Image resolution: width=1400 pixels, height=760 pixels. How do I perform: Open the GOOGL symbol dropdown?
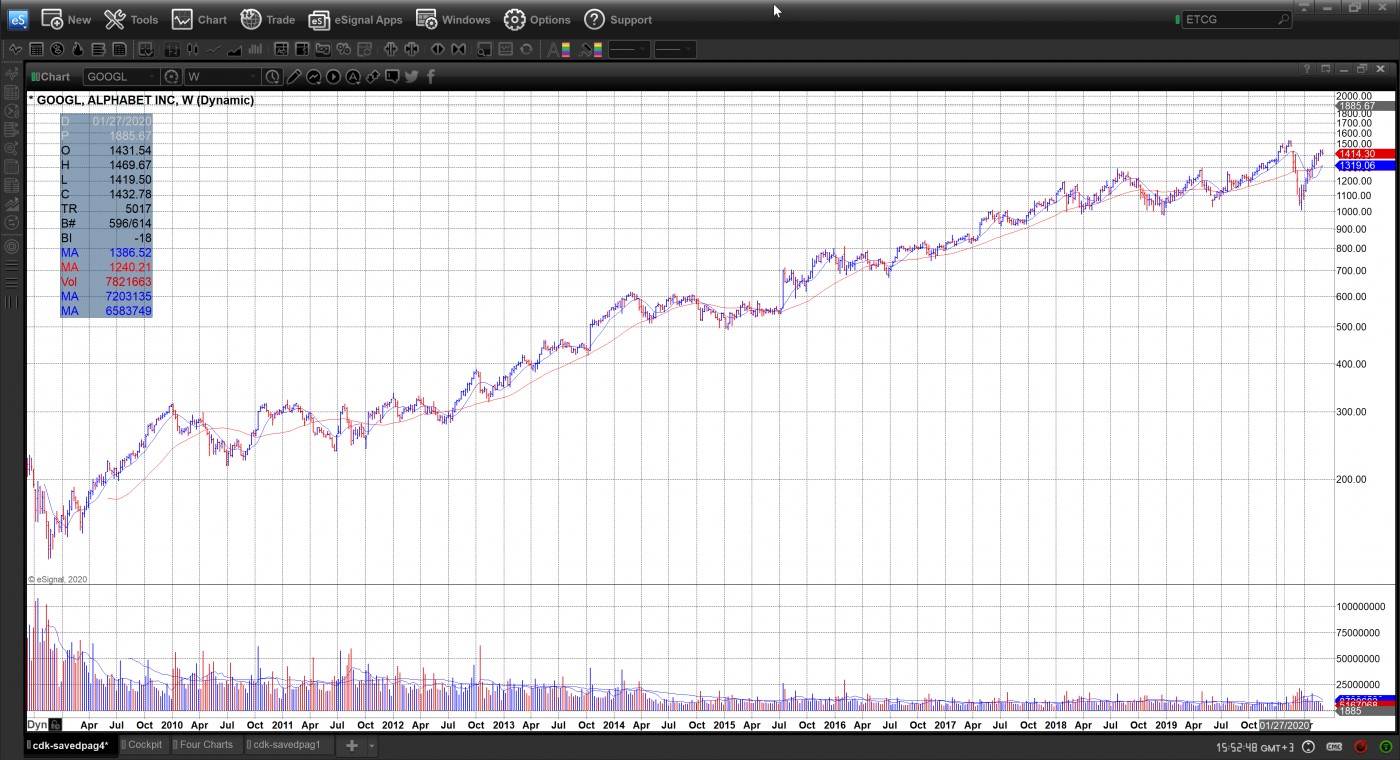121,76
